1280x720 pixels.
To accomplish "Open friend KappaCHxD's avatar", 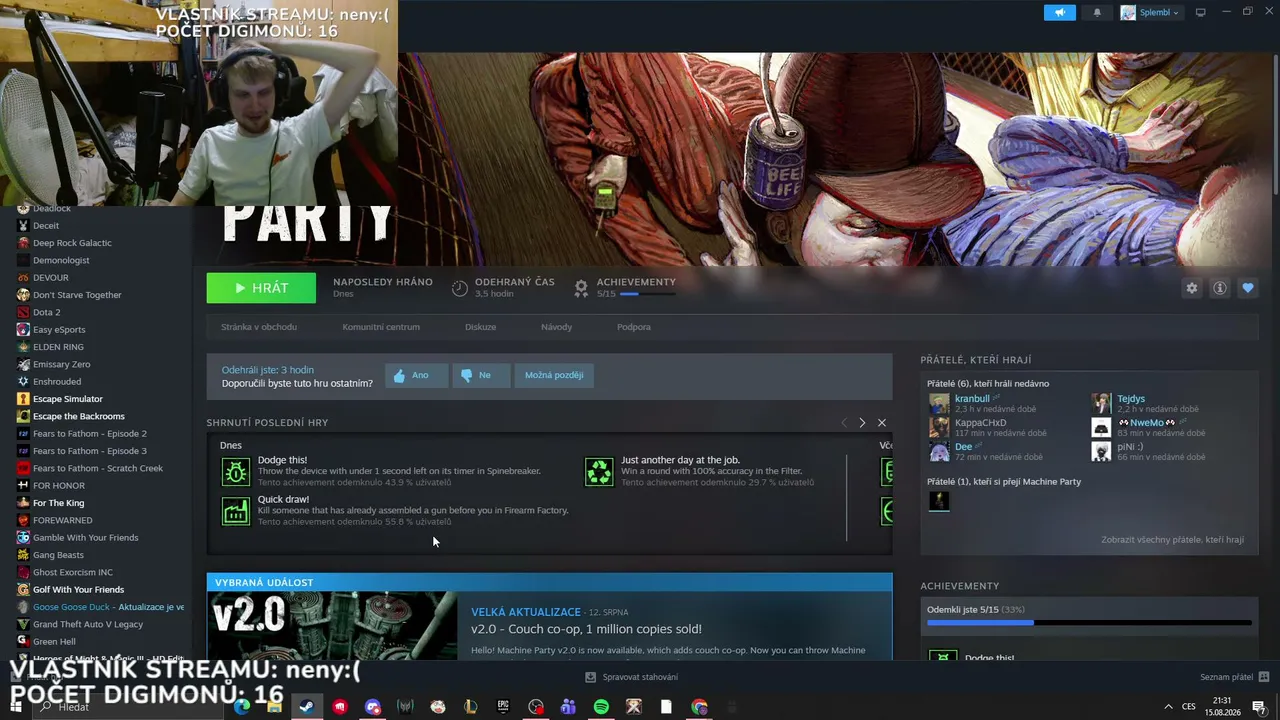I will tap(939, 428).
